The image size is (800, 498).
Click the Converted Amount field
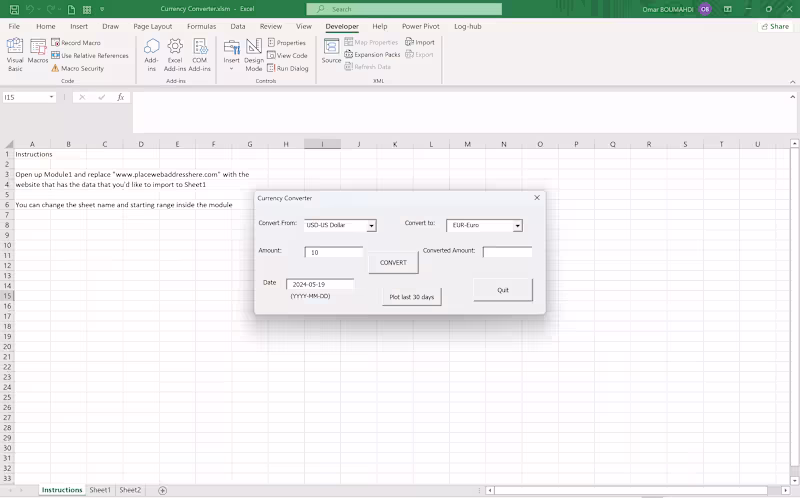507,252
